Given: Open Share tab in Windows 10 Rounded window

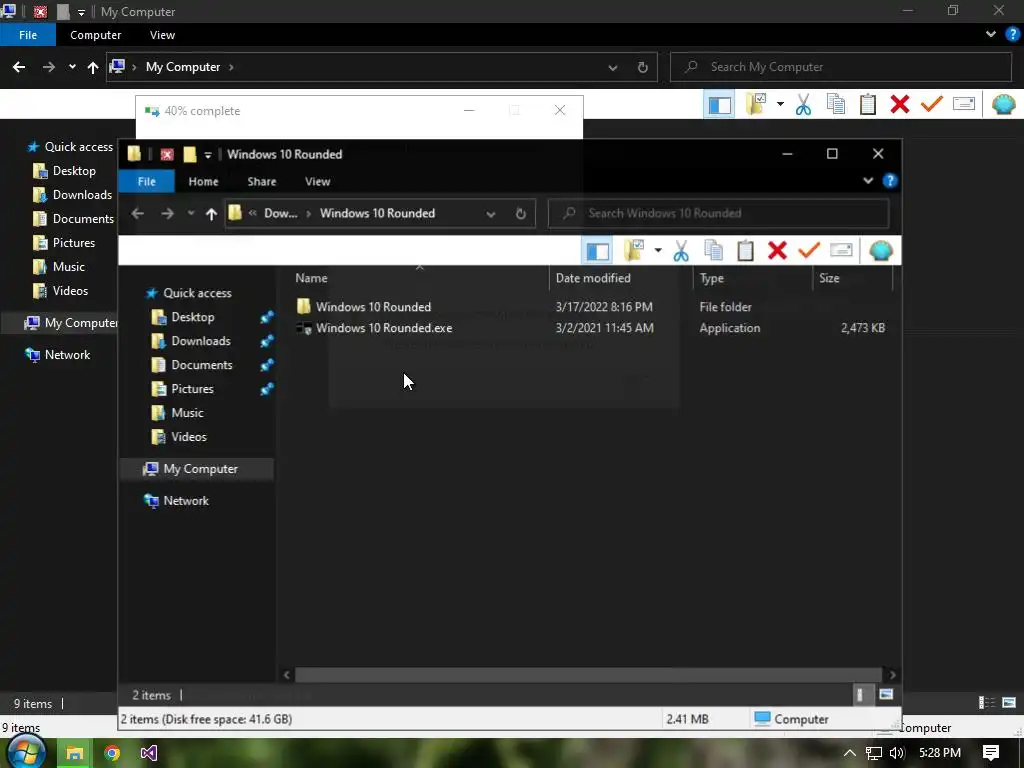Looking at the screenshot, I should (x=262, y=182).
